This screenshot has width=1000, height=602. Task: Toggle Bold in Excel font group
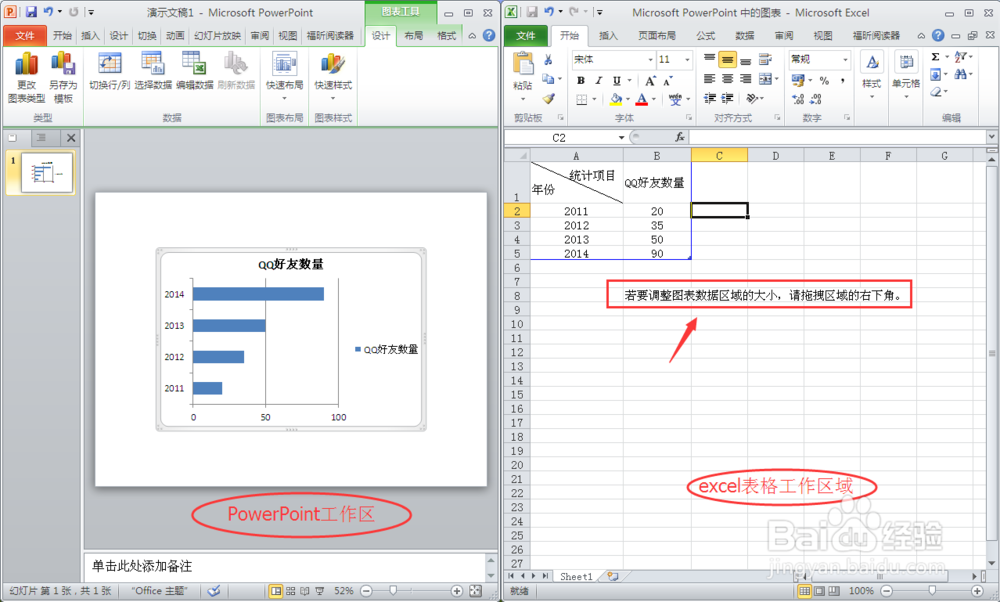(x=580, y=80)
